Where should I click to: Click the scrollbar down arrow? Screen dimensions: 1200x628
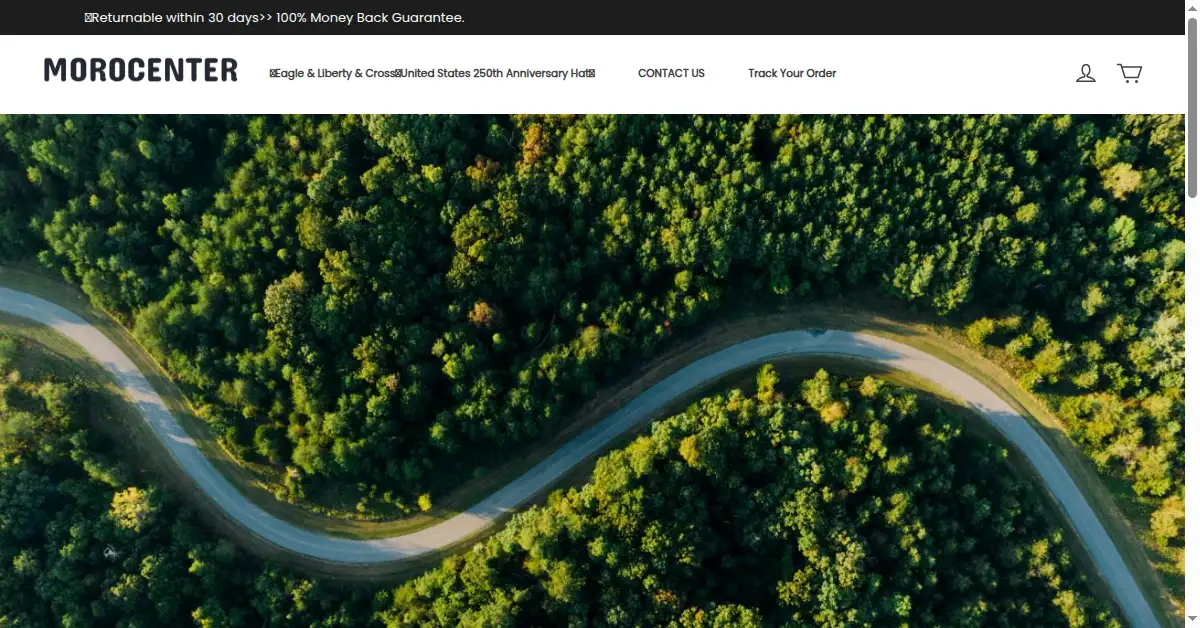1192,621
